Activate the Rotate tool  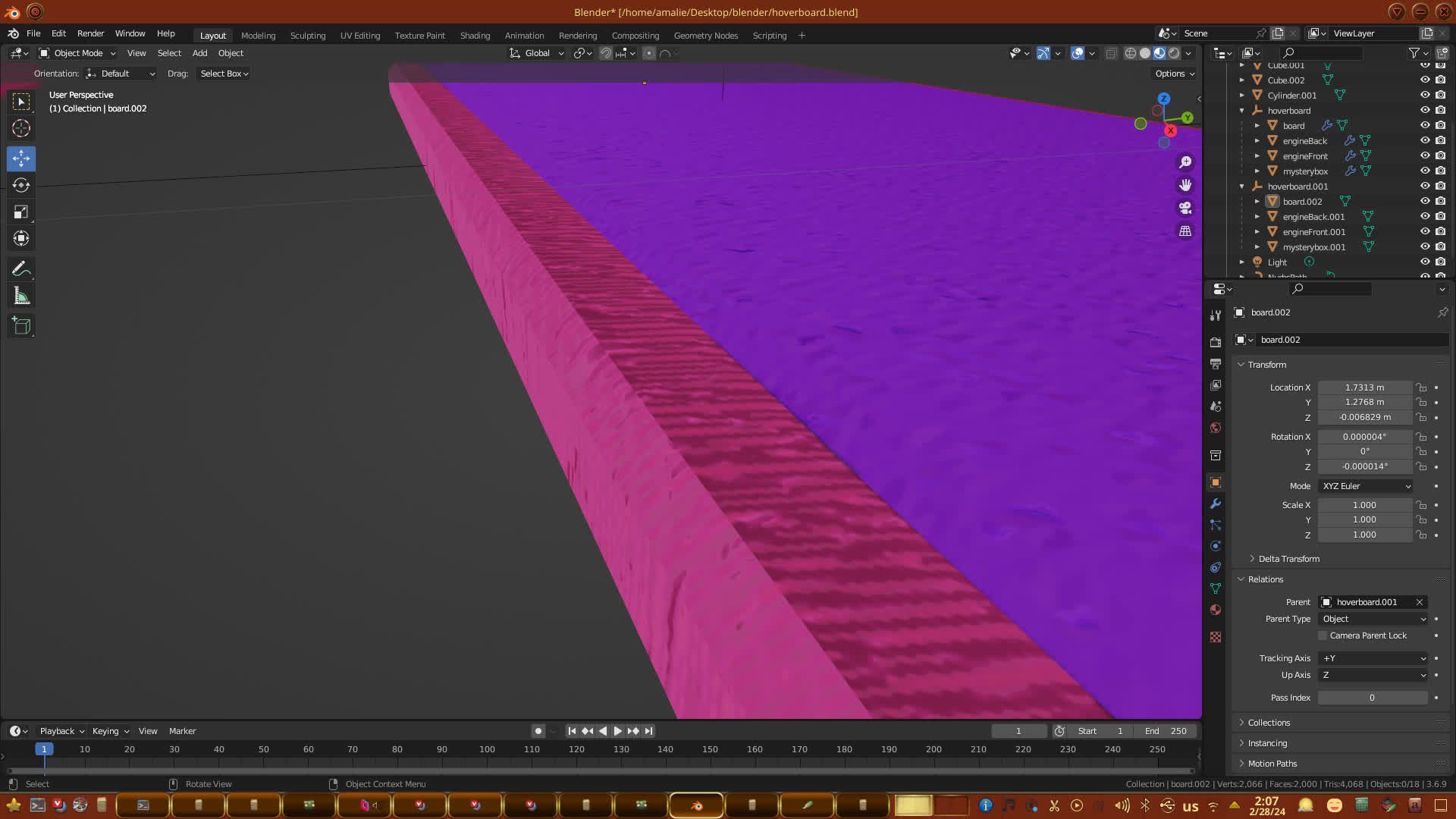coord(21,186)
